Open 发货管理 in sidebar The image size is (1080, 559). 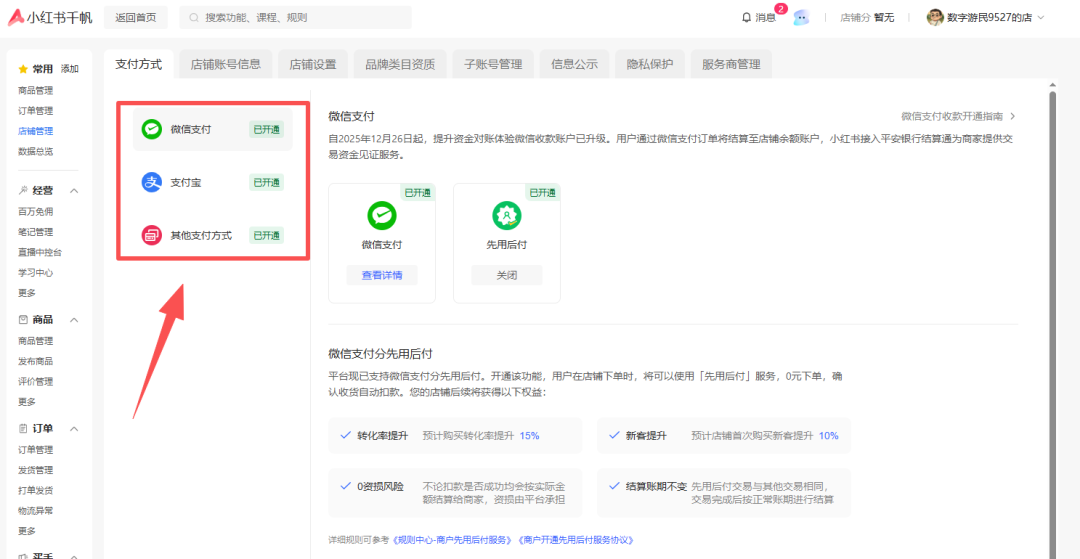(x=36, y=470)
